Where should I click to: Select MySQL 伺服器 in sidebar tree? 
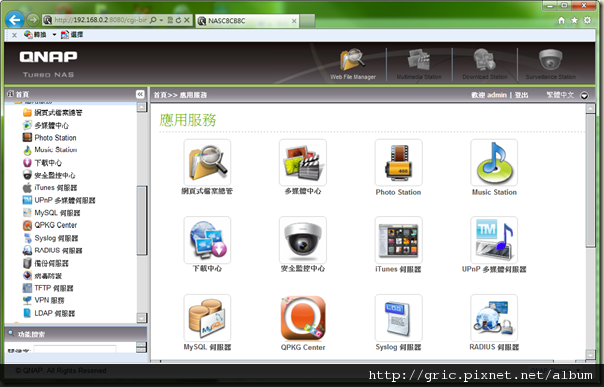pyautogui.click(x=52, y=213)
